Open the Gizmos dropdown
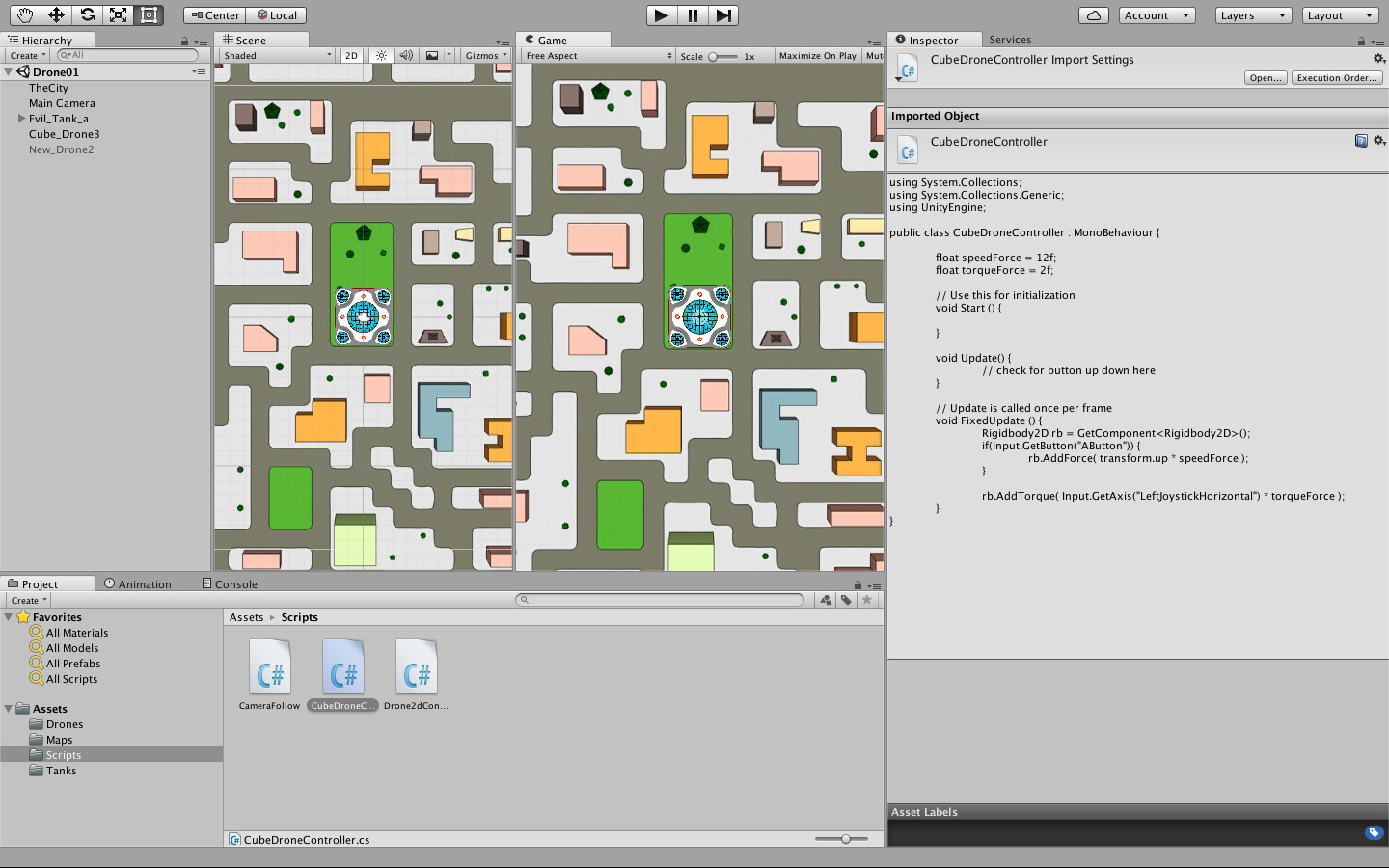This screenshot has height=868, width=1389. click(x=483, y=55)
